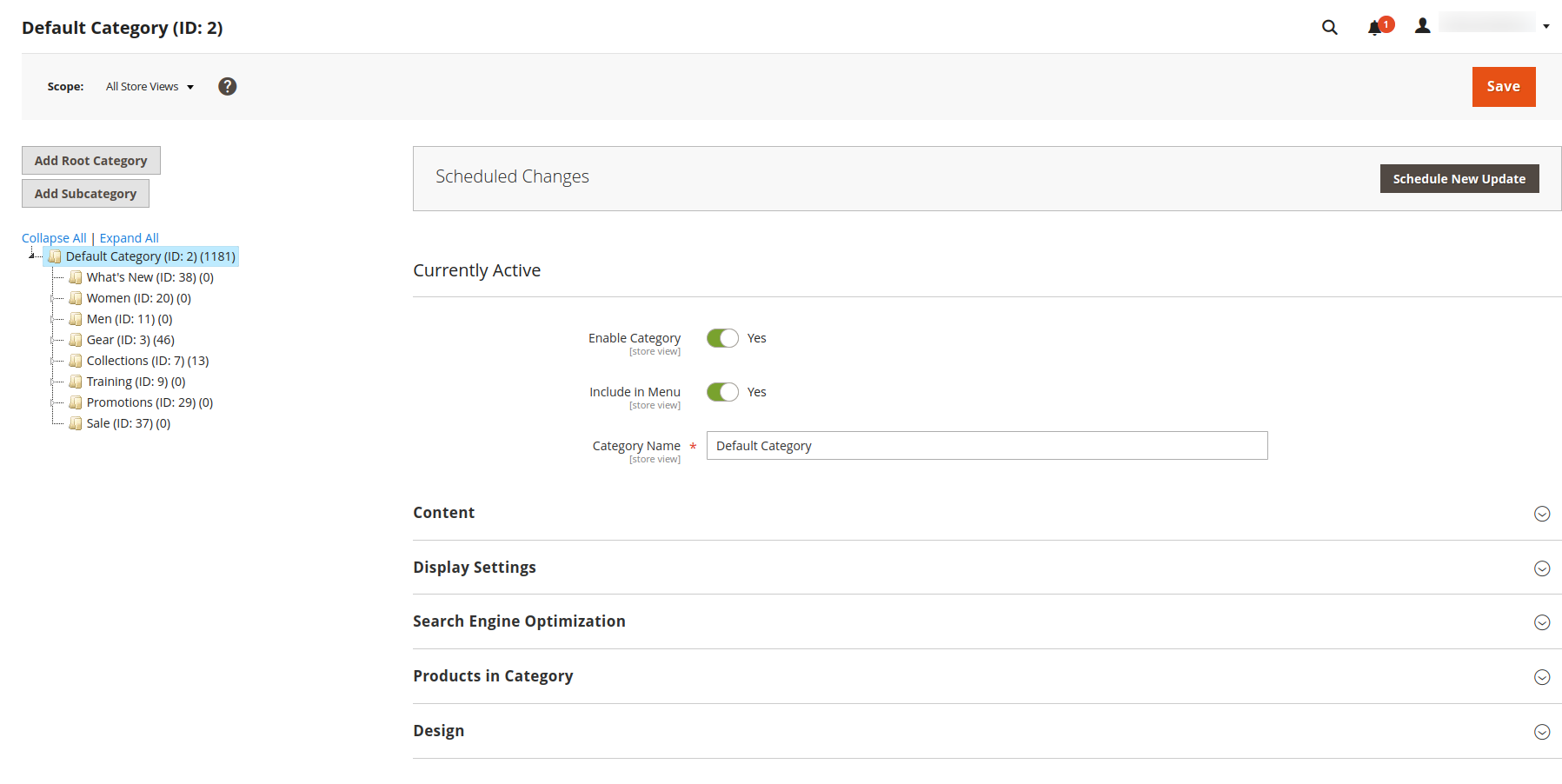Click the Women category folder icon
This screenshot has width=1562, height=784.
[x=76, y=298]
